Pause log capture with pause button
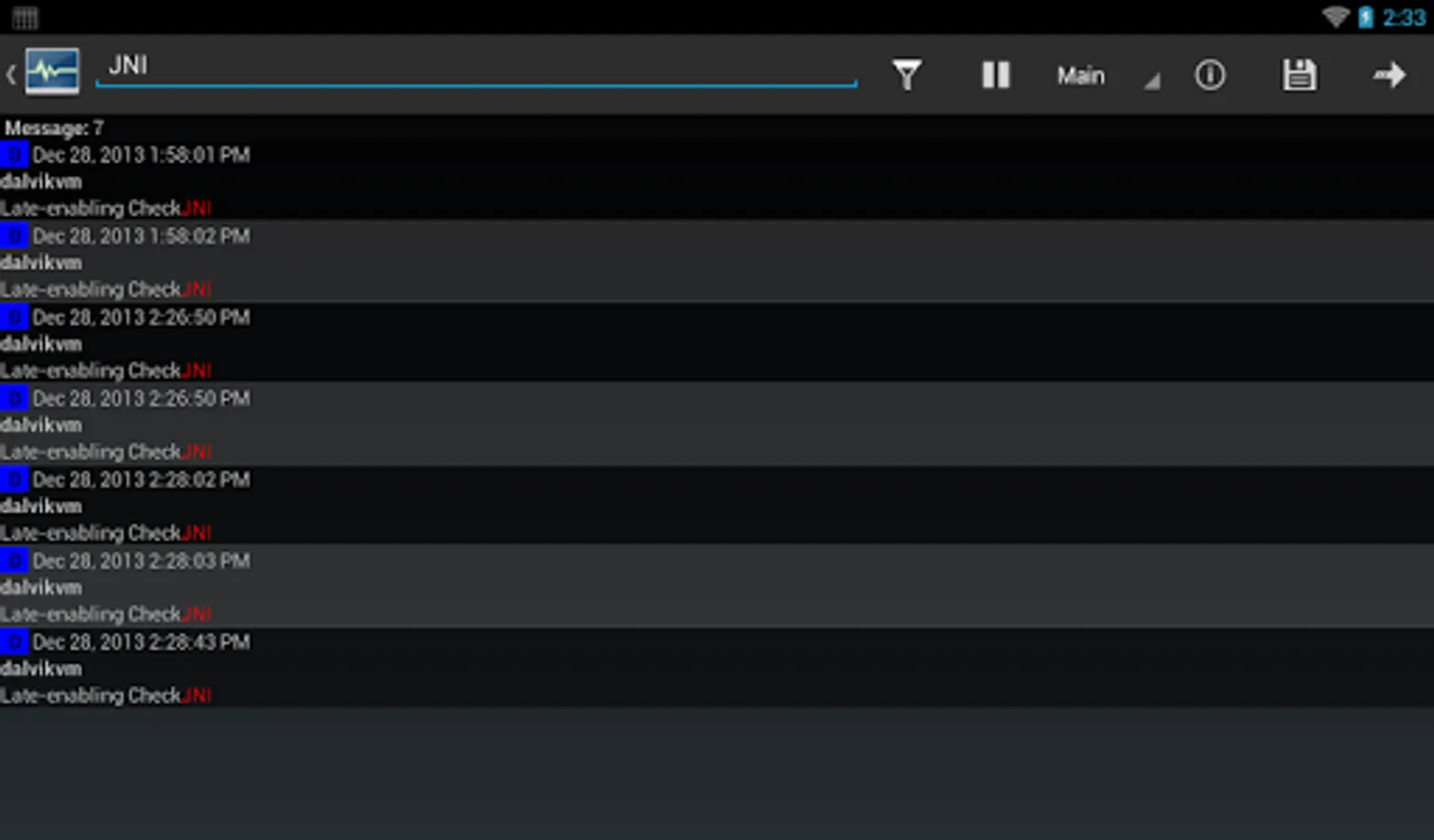This screenshot has height=840, width=1434. (996, 75)
